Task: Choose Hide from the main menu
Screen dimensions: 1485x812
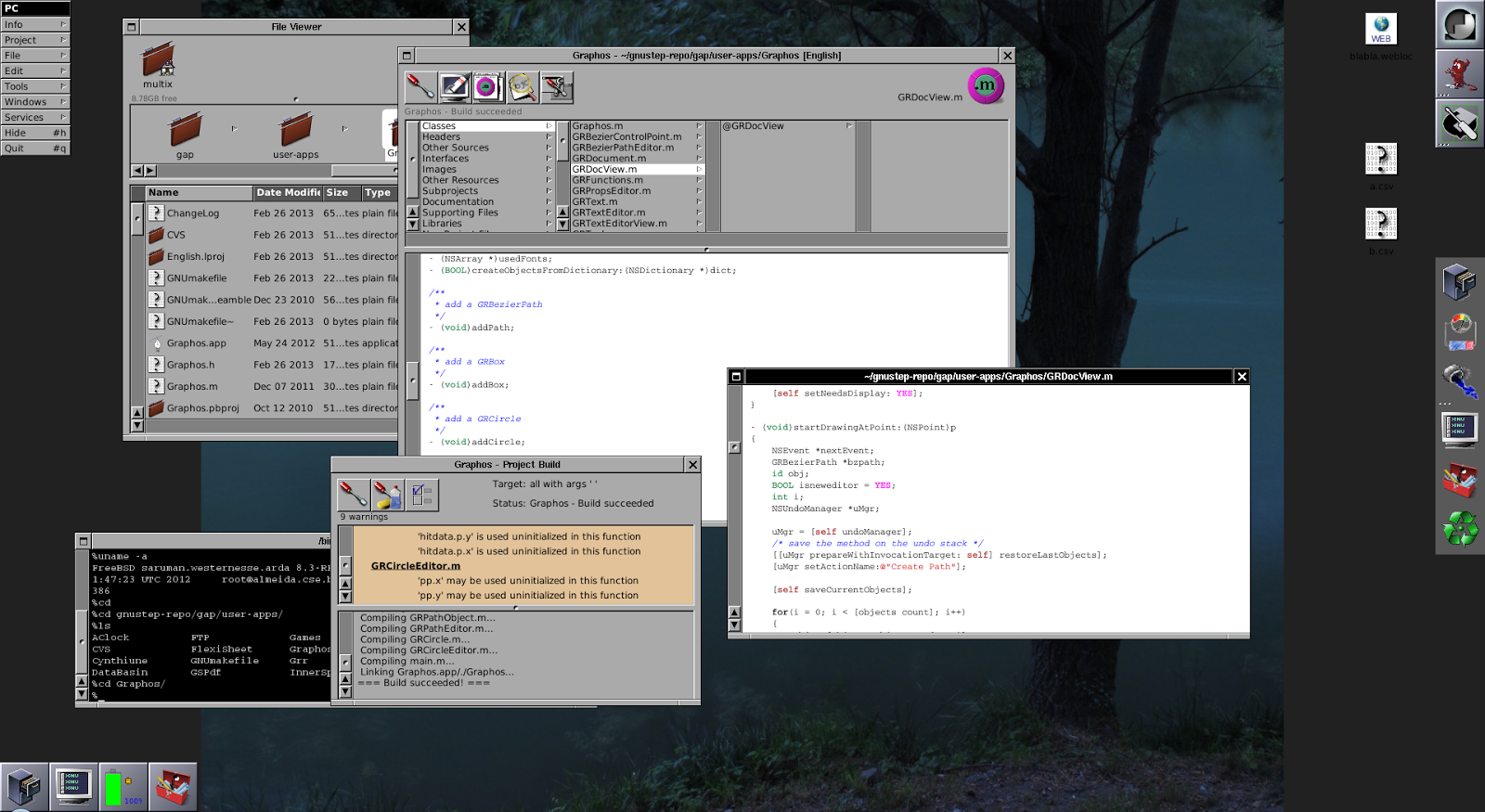Action: coord(35,133)
